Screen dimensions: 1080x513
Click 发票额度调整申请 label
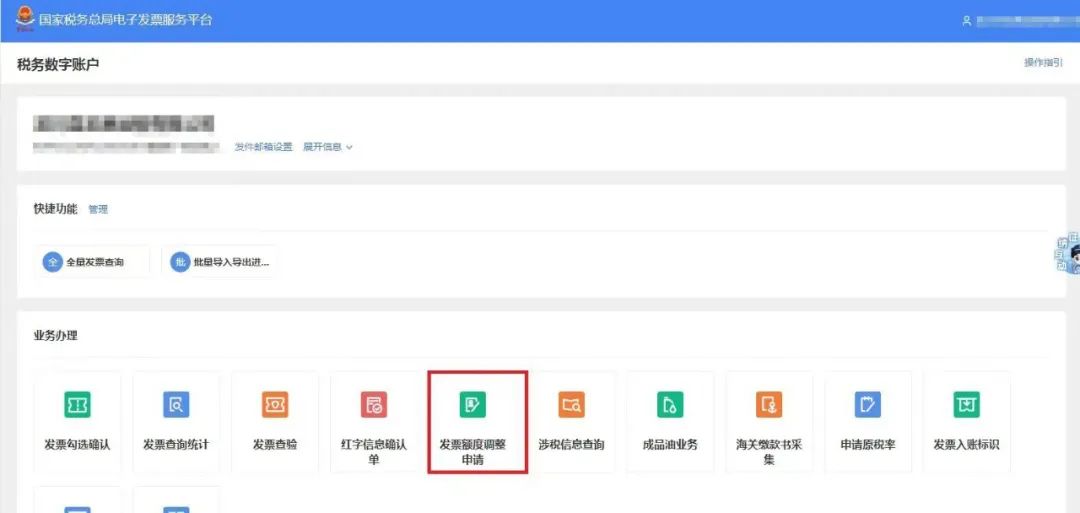click(472, 452)
